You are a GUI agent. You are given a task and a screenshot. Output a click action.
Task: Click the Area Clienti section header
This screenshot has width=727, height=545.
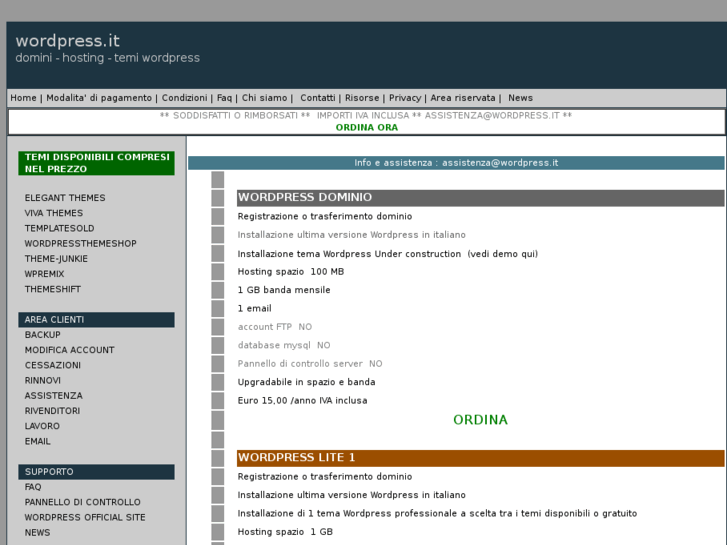96,320
